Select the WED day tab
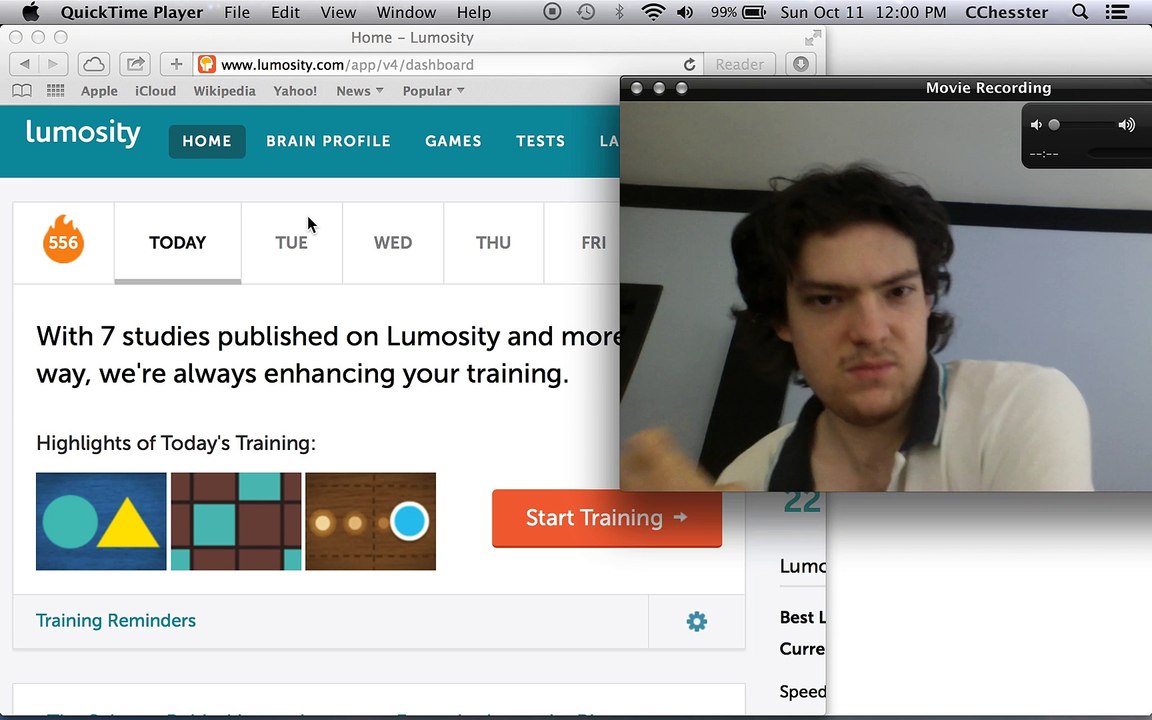The width and height of the screenshot is (1152, 720). pos(393,242)
